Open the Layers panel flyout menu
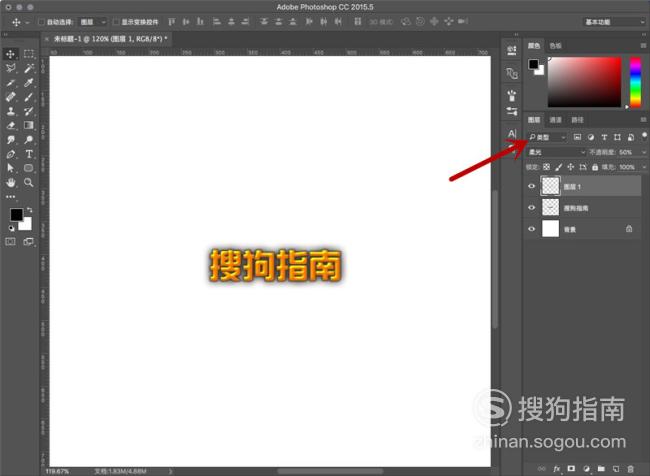Image resolution: width=650 pixels, height=476 pixels. click(643, 119)
